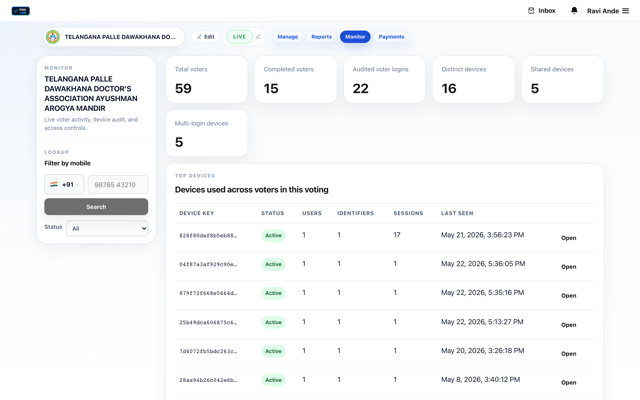Open the hamburger menu next to Ravi Ande
Image resolution: width=640 pixels, height=400 pixels.
625,11
